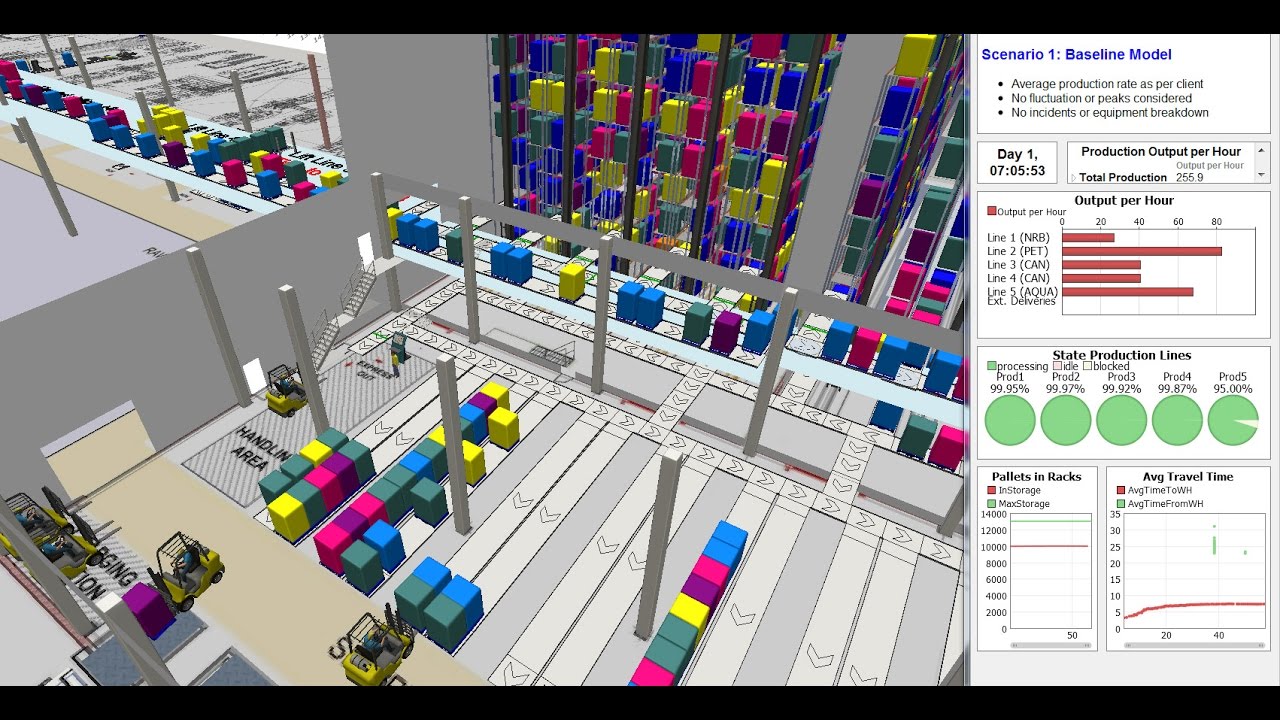Click the Avg Travel Time horizontal scrollbar
The width and height of the screenshot is (1280, 720).
[1195, 645]
